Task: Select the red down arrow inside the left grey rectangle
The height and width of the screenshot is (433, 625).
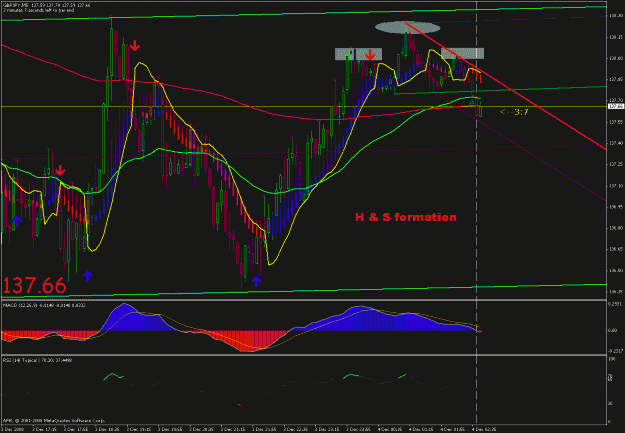Action: pos(370,55)
